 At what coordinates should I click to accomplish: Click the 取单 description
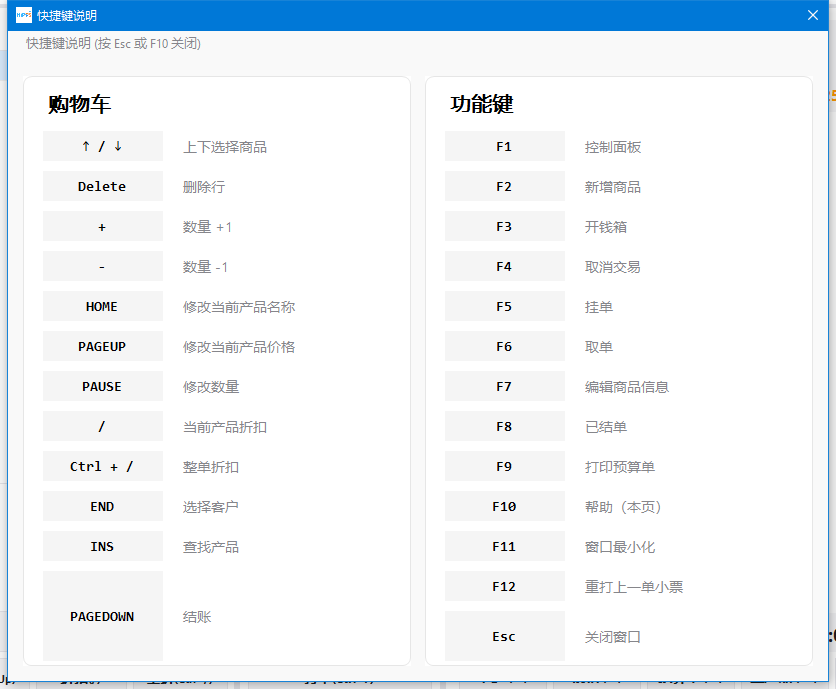pyautogui.click(x=599, y=347)
